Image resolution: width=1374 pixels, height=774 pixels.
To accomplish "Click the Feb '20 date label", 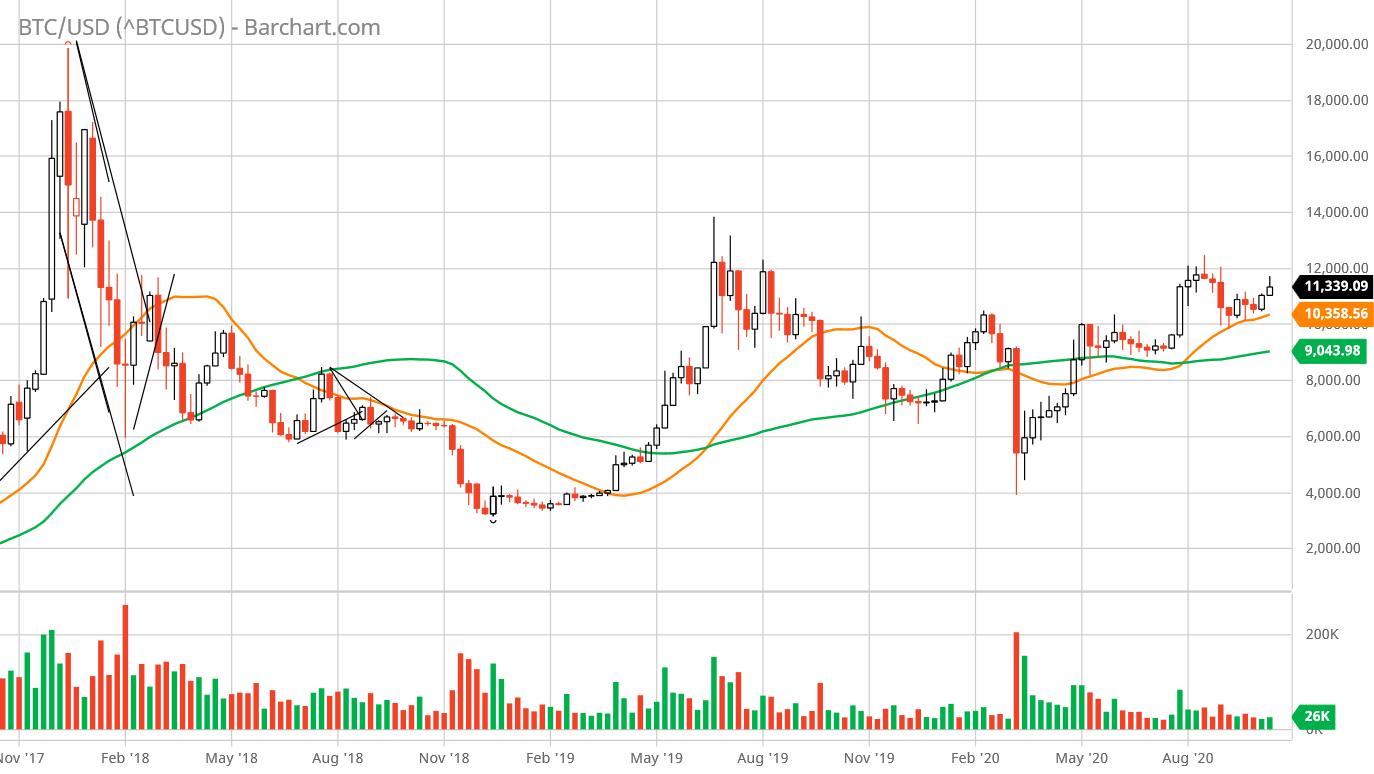I will click(975, 758).
